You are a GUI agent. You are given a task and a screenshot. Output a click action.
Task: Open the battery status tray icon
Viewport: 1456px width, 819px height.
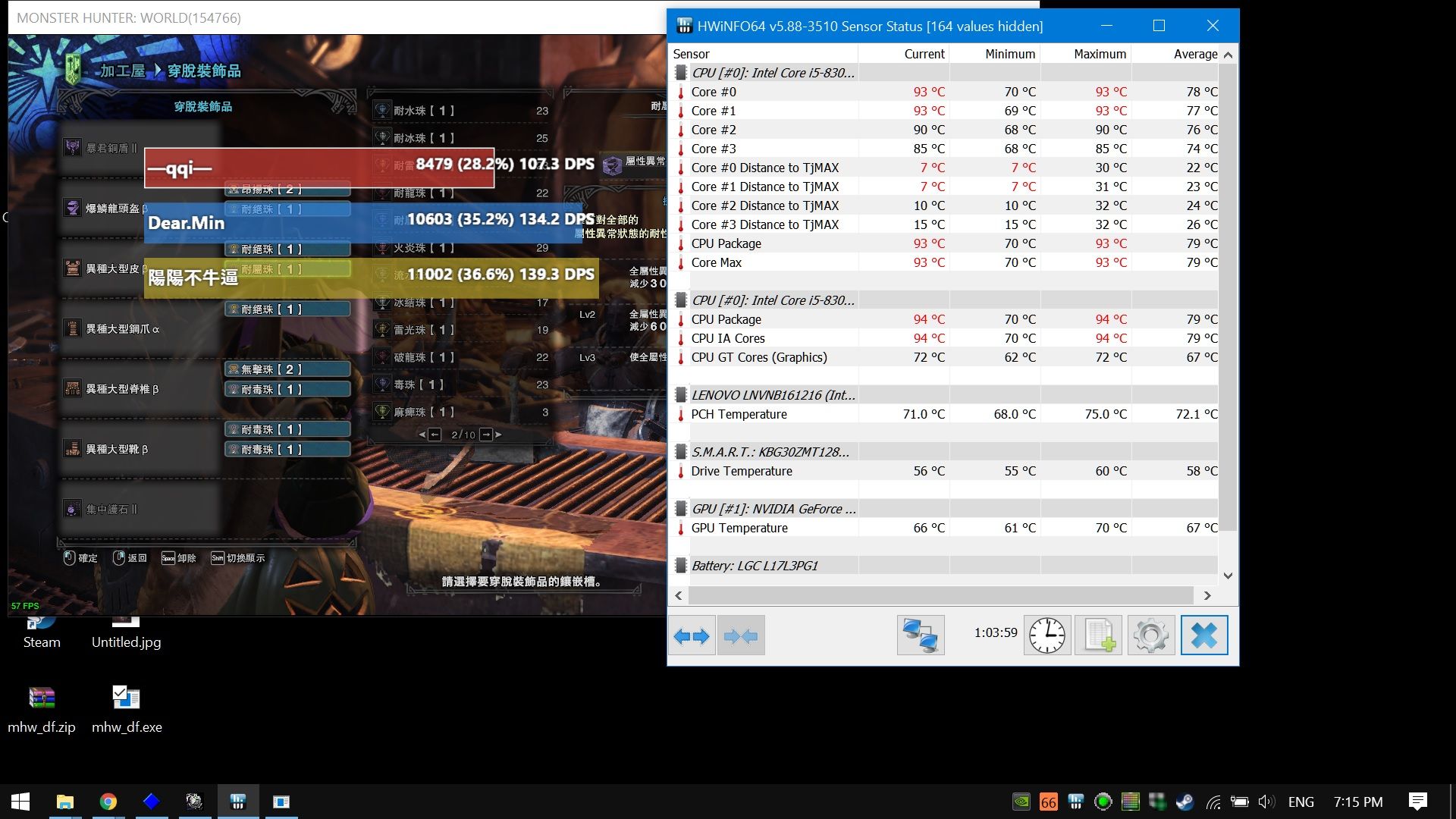tap(1240, 802)
